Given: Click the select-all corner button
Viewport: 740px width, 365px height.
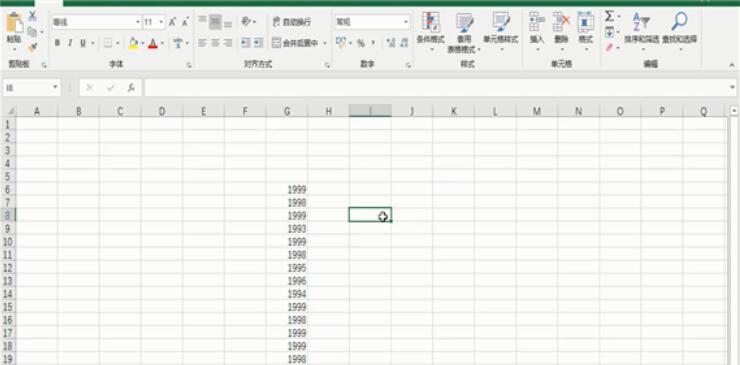Looking at the screenshot, I should (x=9, y=111).
